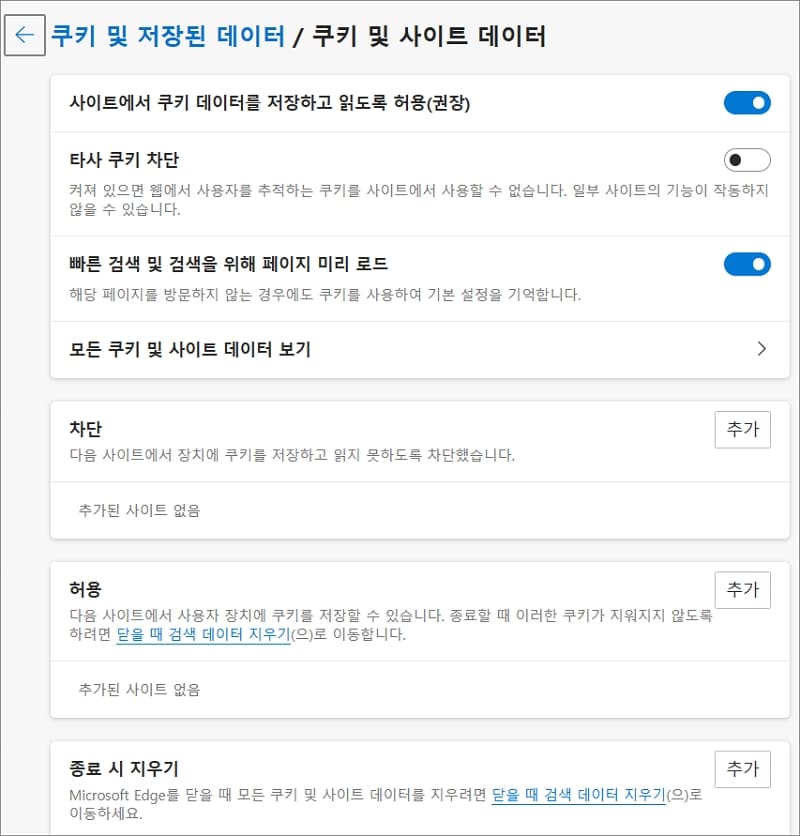
Task: Enable the 타사 쿠키 차단 toggle
Action: (747, 160)
